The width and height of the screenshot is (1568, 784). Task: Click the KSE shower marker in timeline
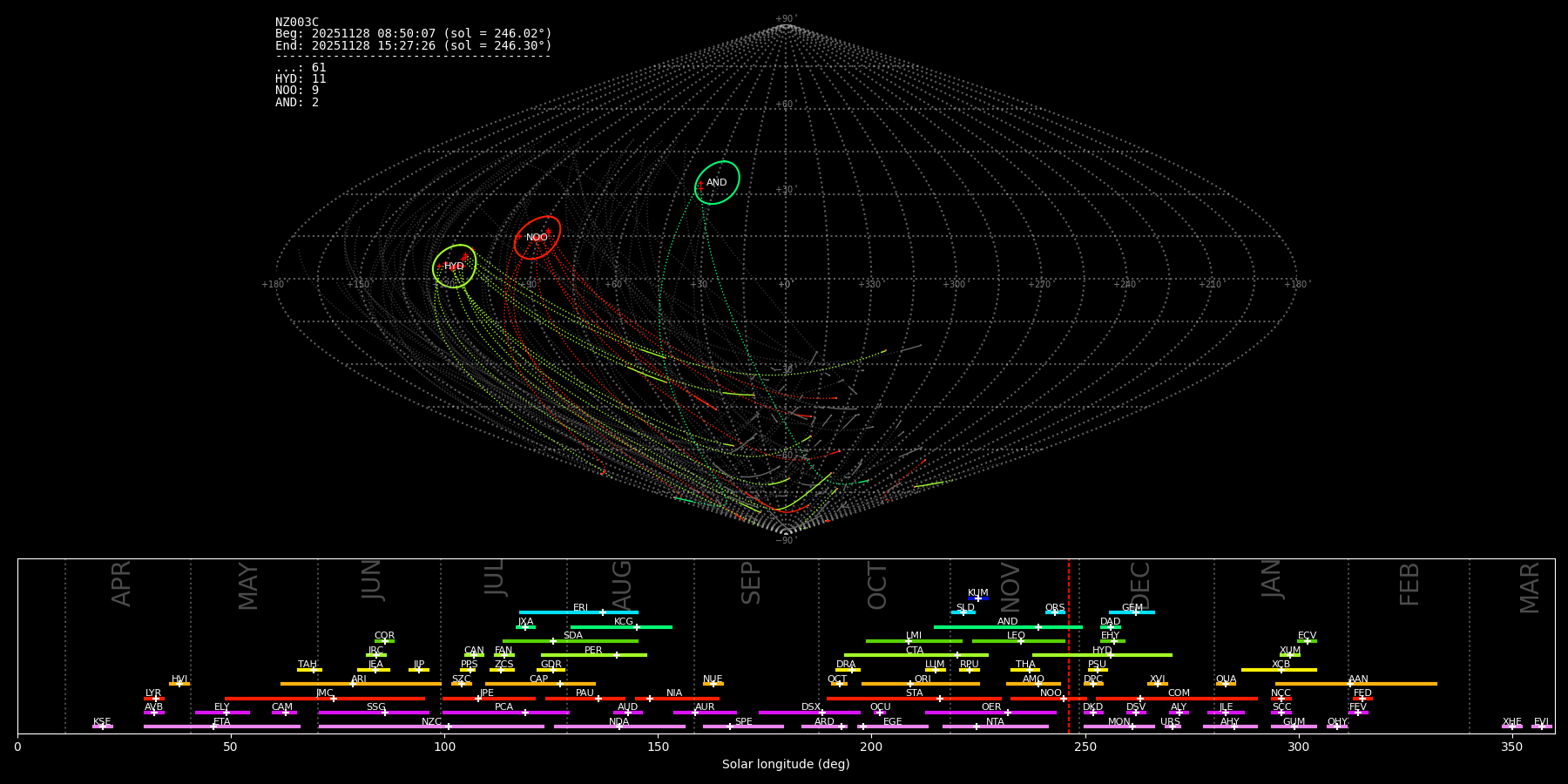click(x=103, y=727)
